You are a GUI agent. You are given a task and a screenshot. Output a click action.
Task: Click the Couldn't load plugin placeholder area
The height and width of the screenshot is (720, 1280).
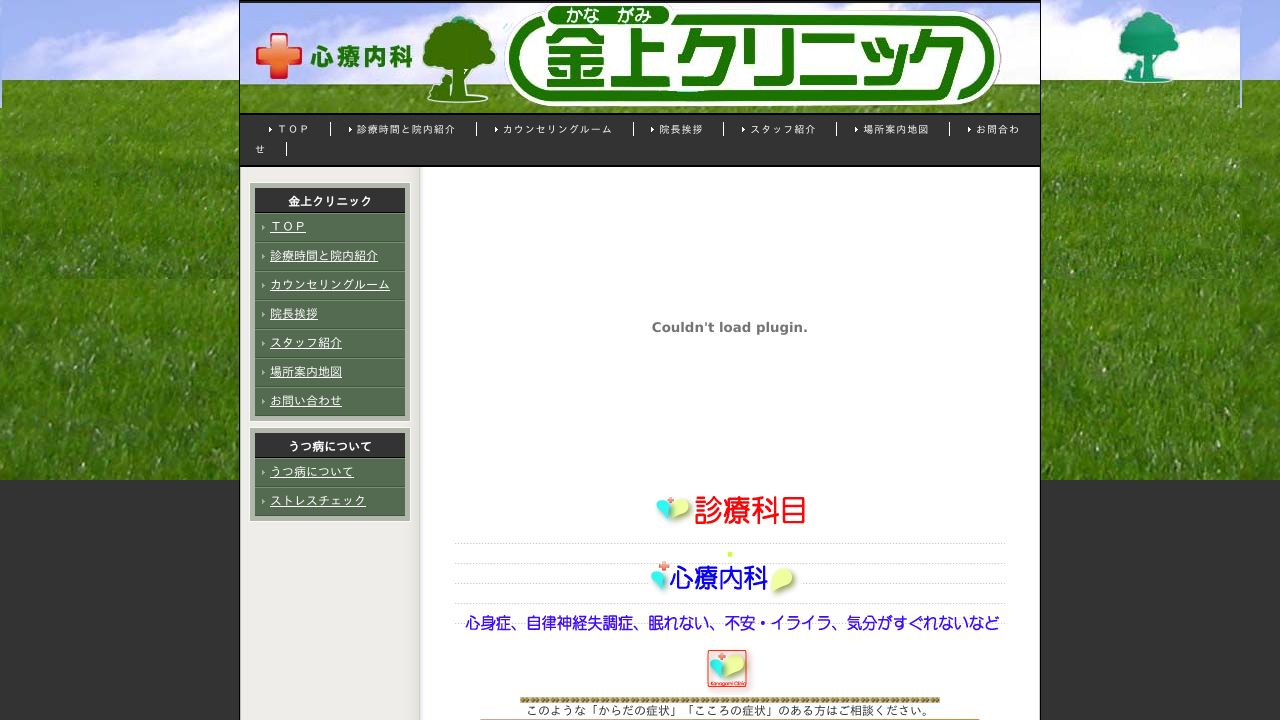coord(729,327)
